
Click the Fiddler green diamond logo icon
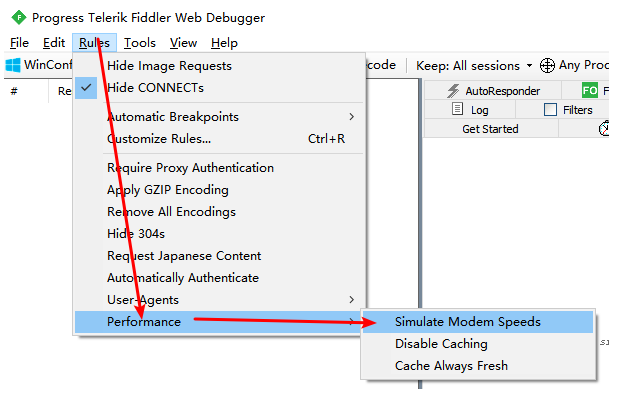click(18, 17)
